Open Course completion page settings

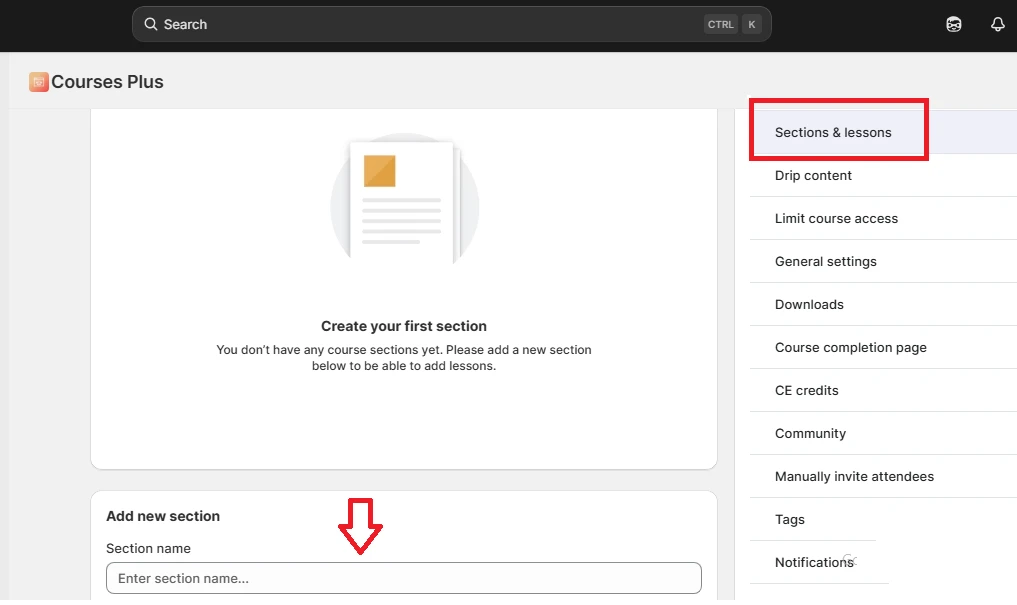click(851, 347)
